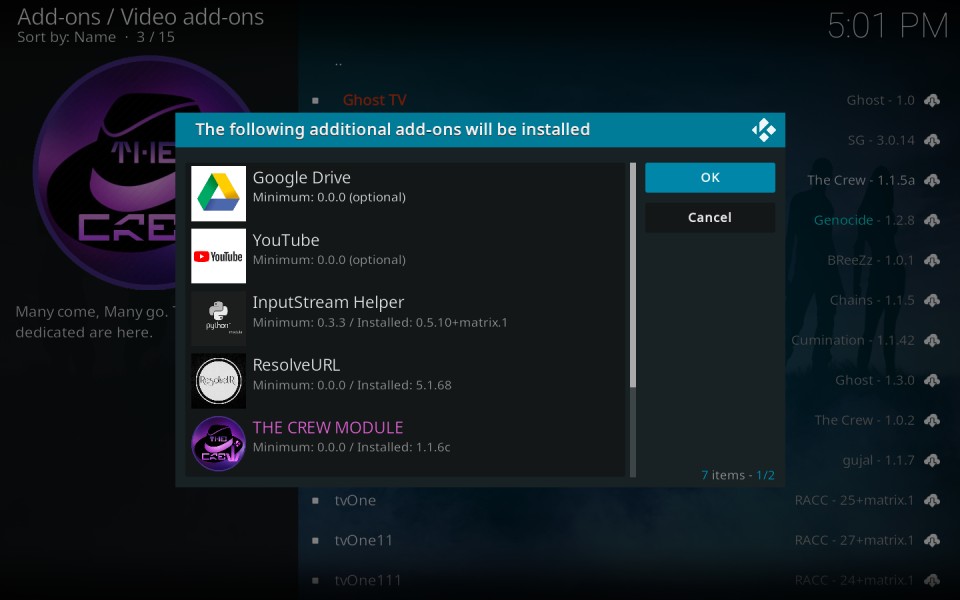Click the Google Drive add-on icon

219,193
